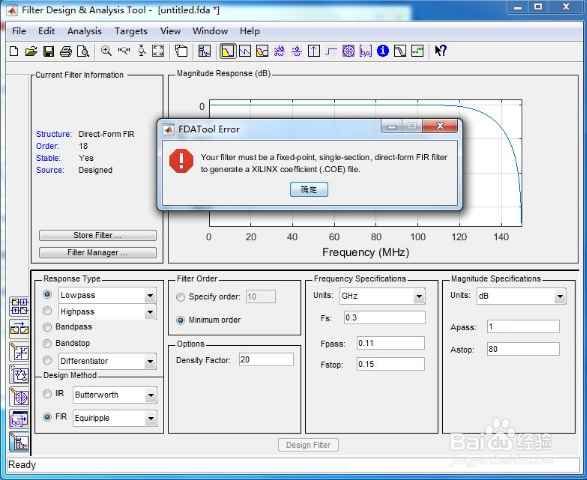This screenshot has width=587, height=480.
Task: Show Magnitude Response plot icon
Action: click(228, 51)
